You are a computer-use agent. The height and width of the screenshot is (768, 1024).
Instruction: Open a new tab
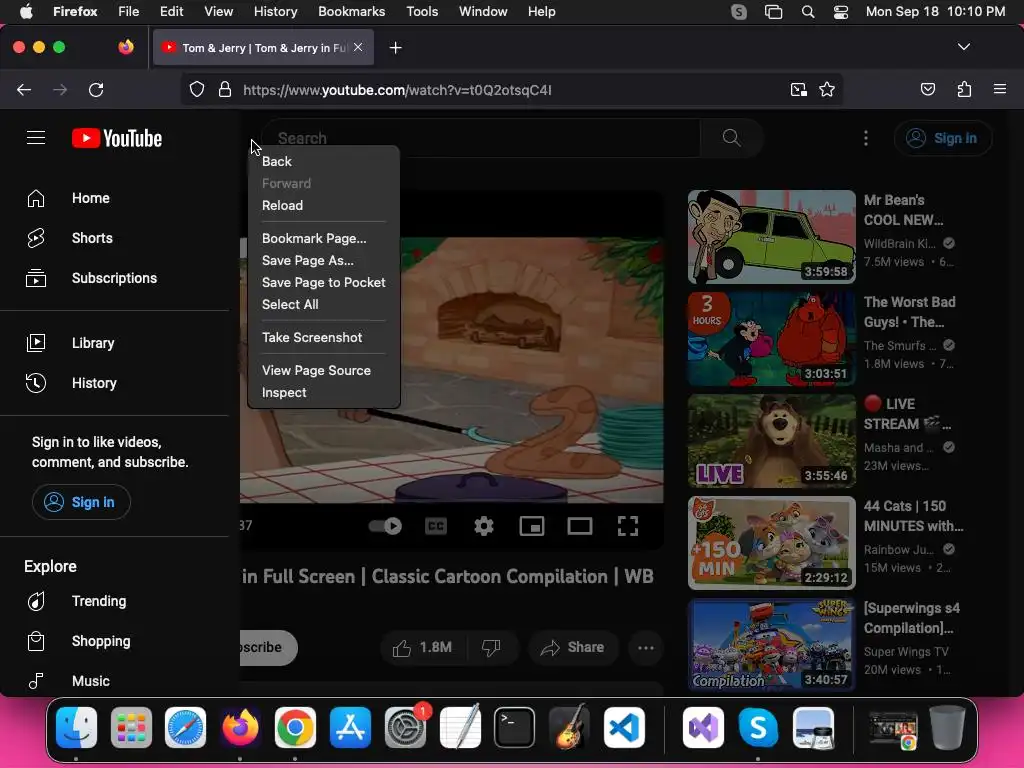(x=395, y=48)
